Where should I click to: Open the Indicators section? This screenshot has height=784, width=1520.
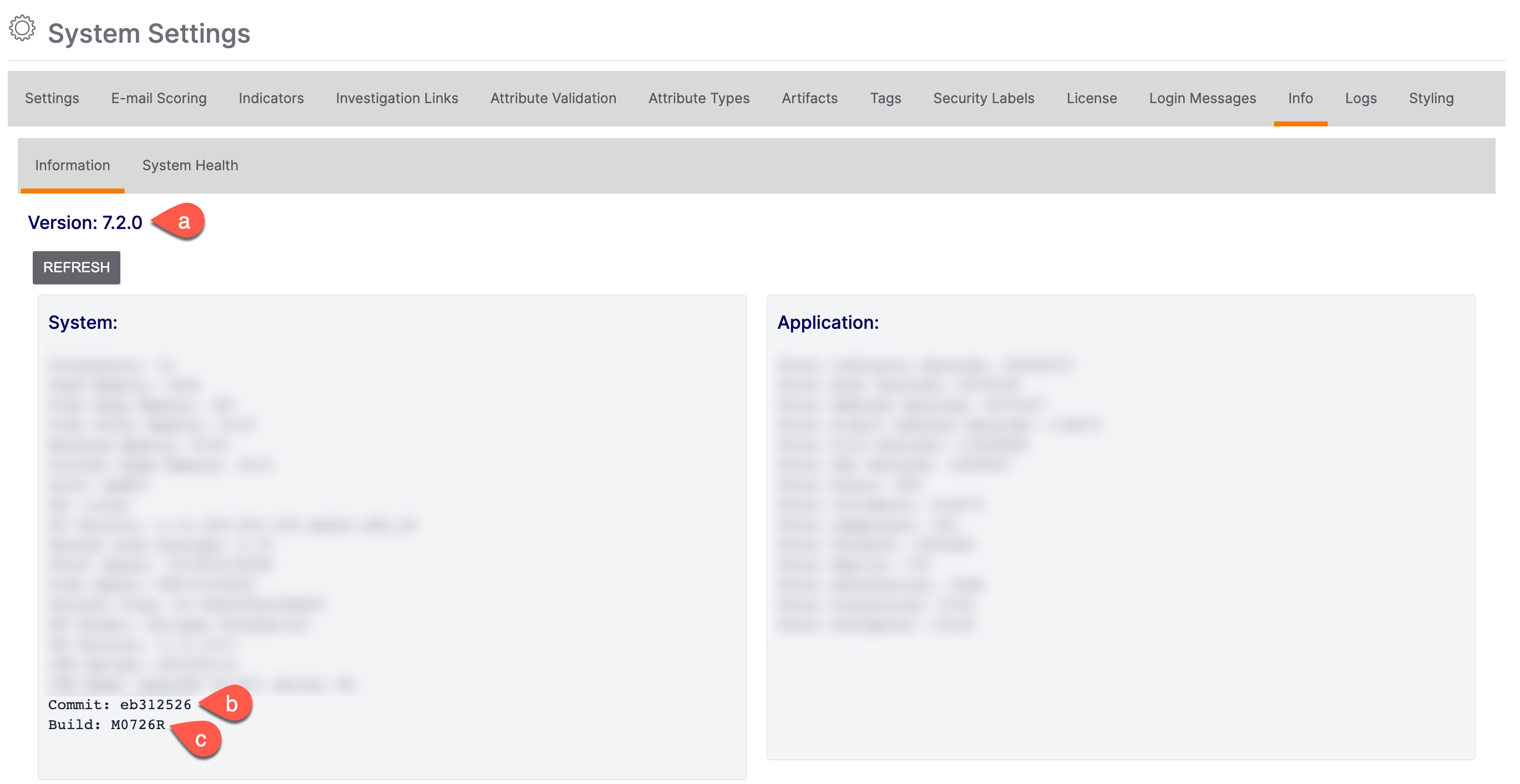(270, 97)
